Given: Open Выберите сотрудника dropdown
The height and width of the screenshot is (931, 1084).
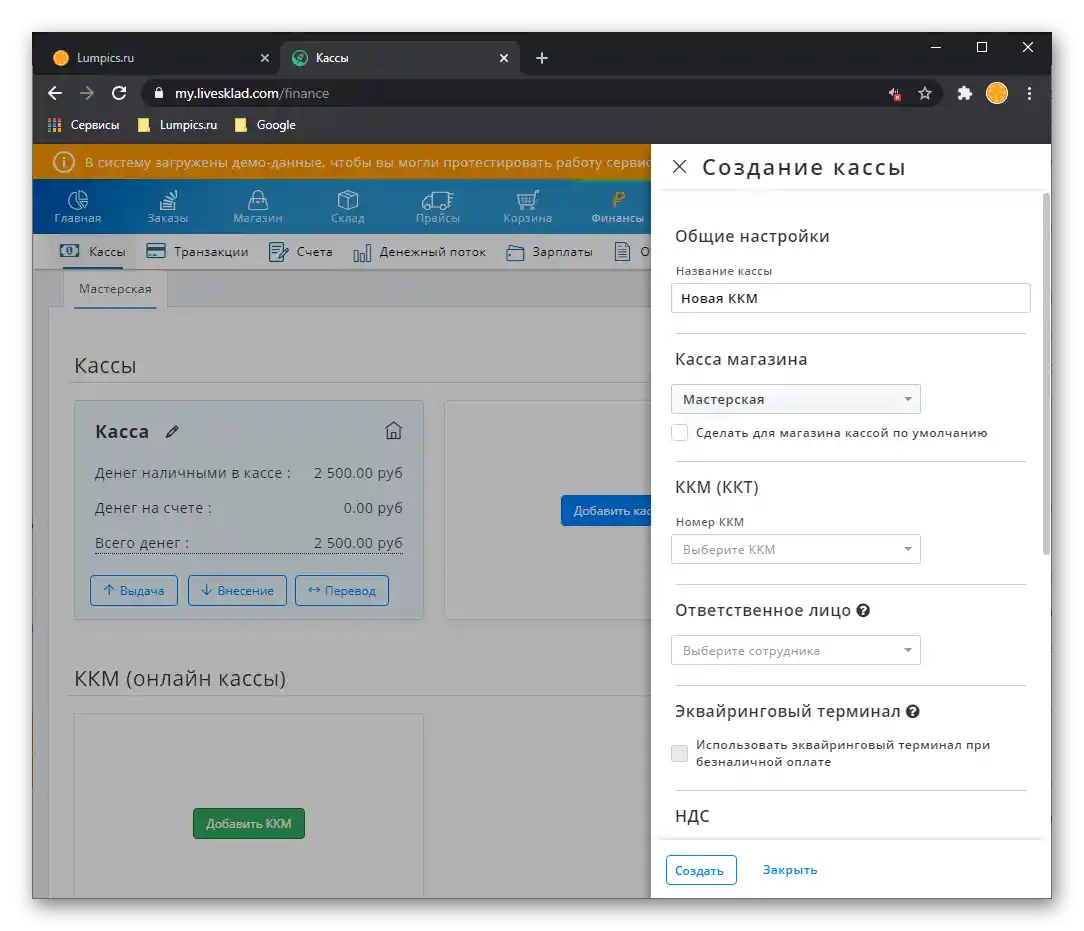Looking at the screenshot, I should click(795, 650).
